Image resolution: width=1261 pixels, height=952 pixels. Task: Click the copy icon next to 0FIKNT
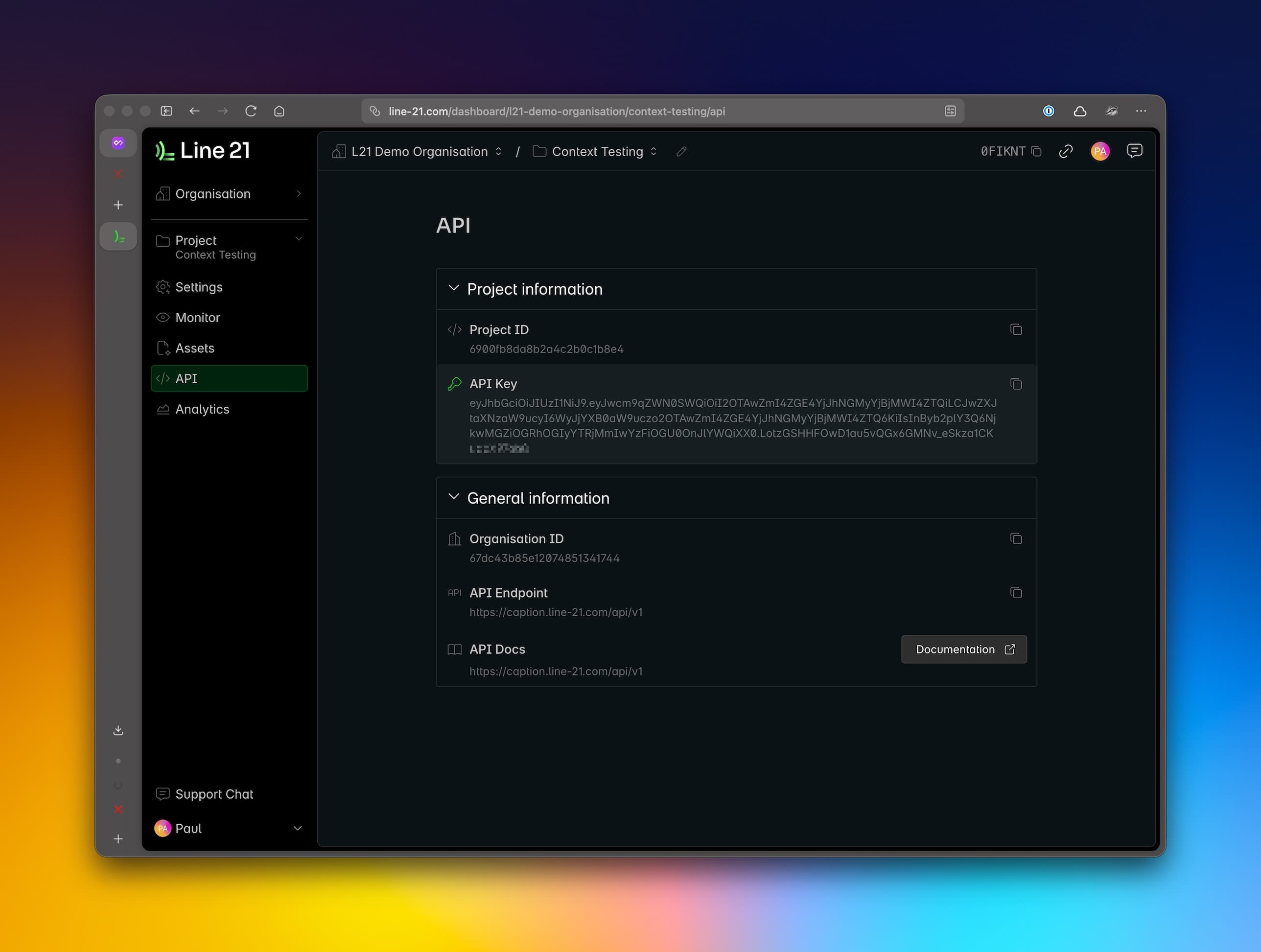1037,151
